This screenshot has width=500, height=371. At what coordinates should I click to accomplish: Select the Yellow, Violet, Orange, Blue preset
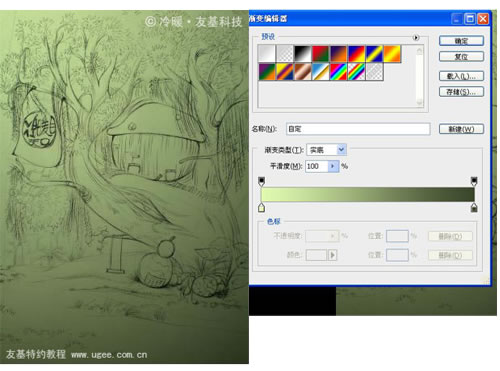point(285,72)
